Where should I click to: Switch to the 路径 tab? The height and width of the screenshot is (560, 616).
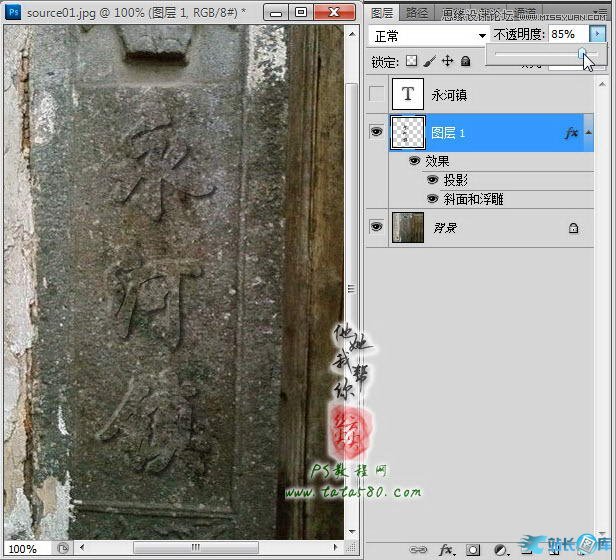(x=420, y=13)
